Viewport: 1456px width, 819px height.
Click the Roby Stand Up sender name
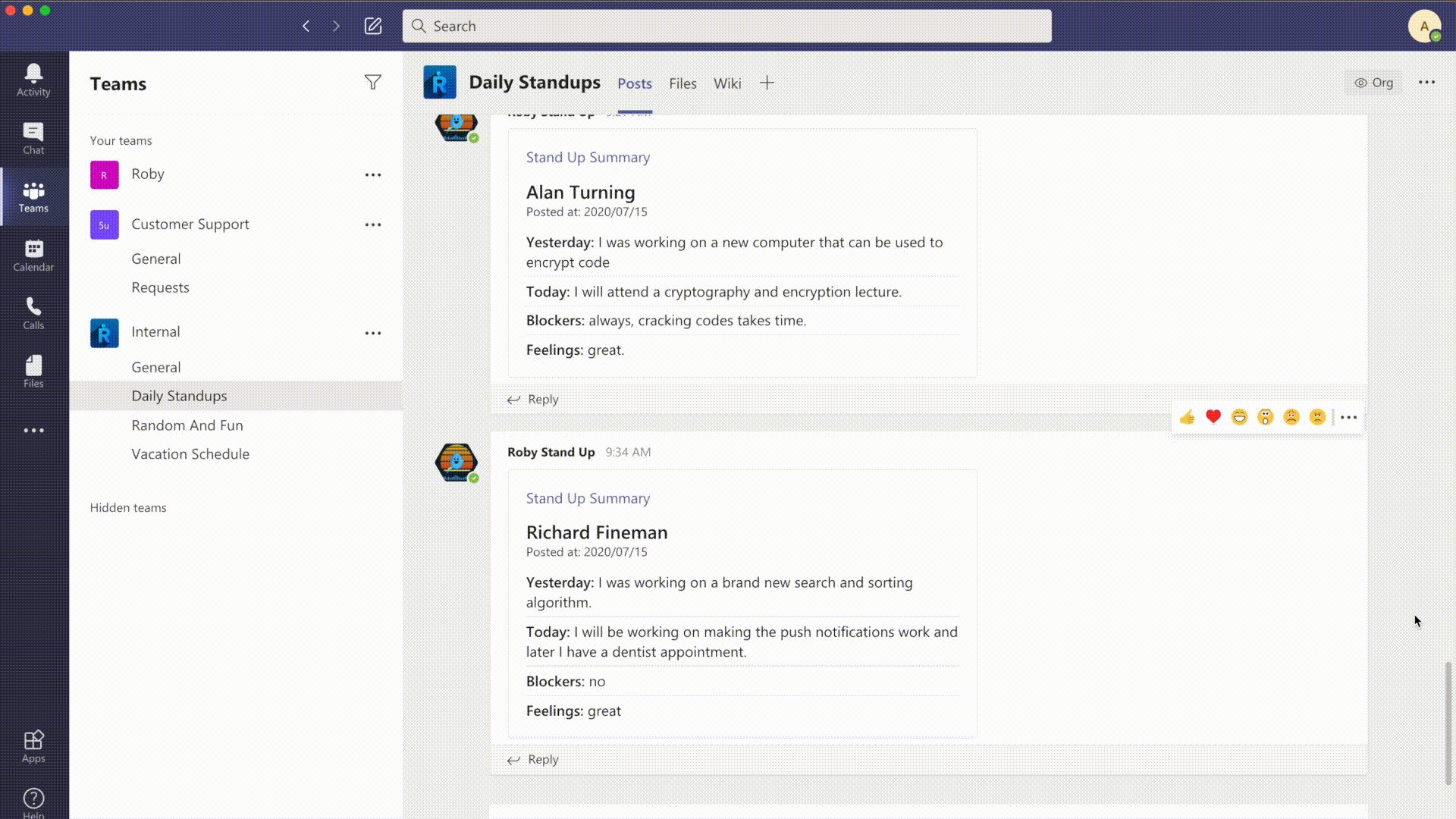[551, 452]
